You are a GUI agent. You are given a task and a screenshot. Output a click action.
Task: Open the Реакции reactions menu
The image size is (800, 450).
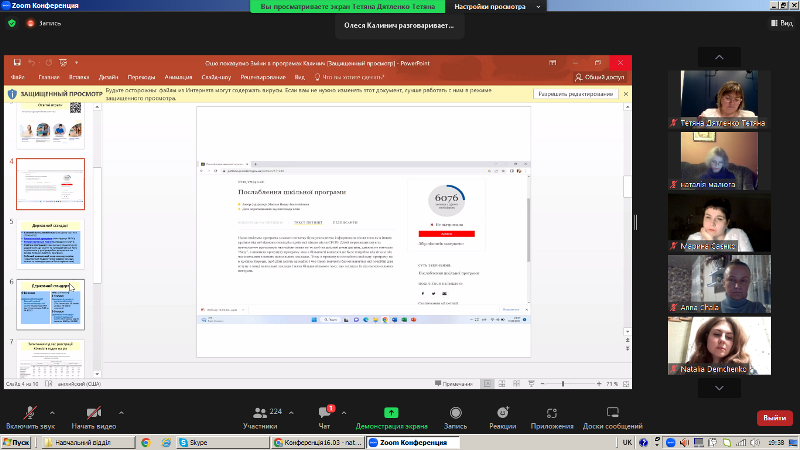tap(502, 412)
